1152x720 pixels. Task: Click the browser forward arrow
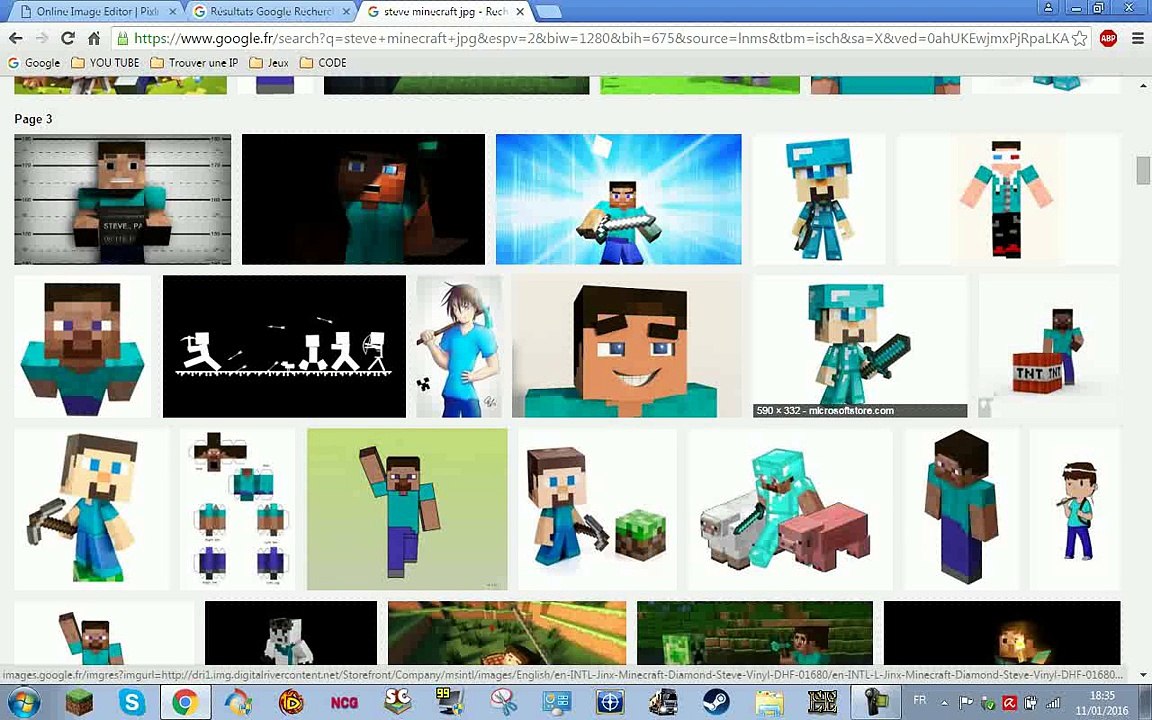point(42,38)
